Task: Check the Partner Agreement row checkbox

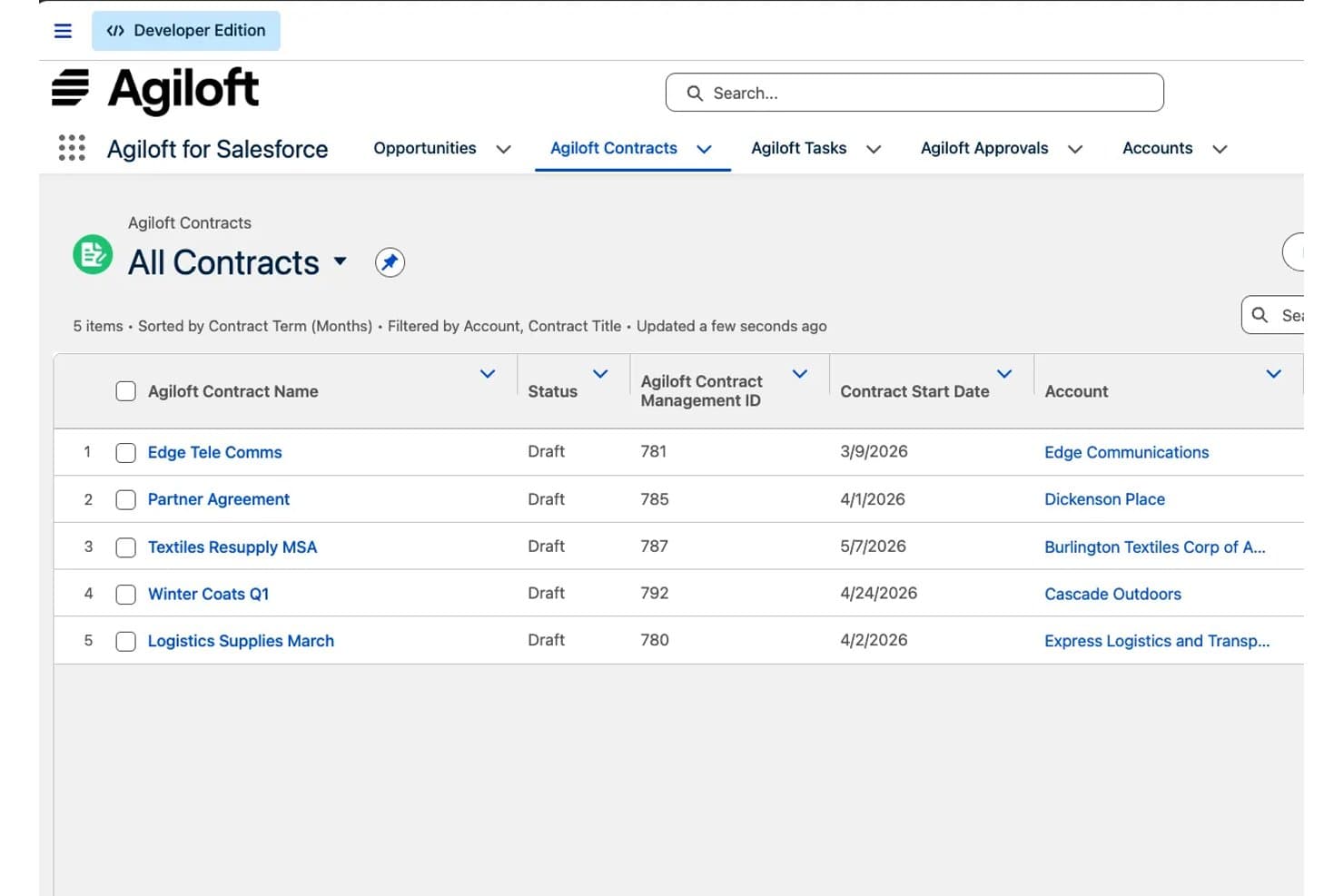Action: (x=126, y=500)
